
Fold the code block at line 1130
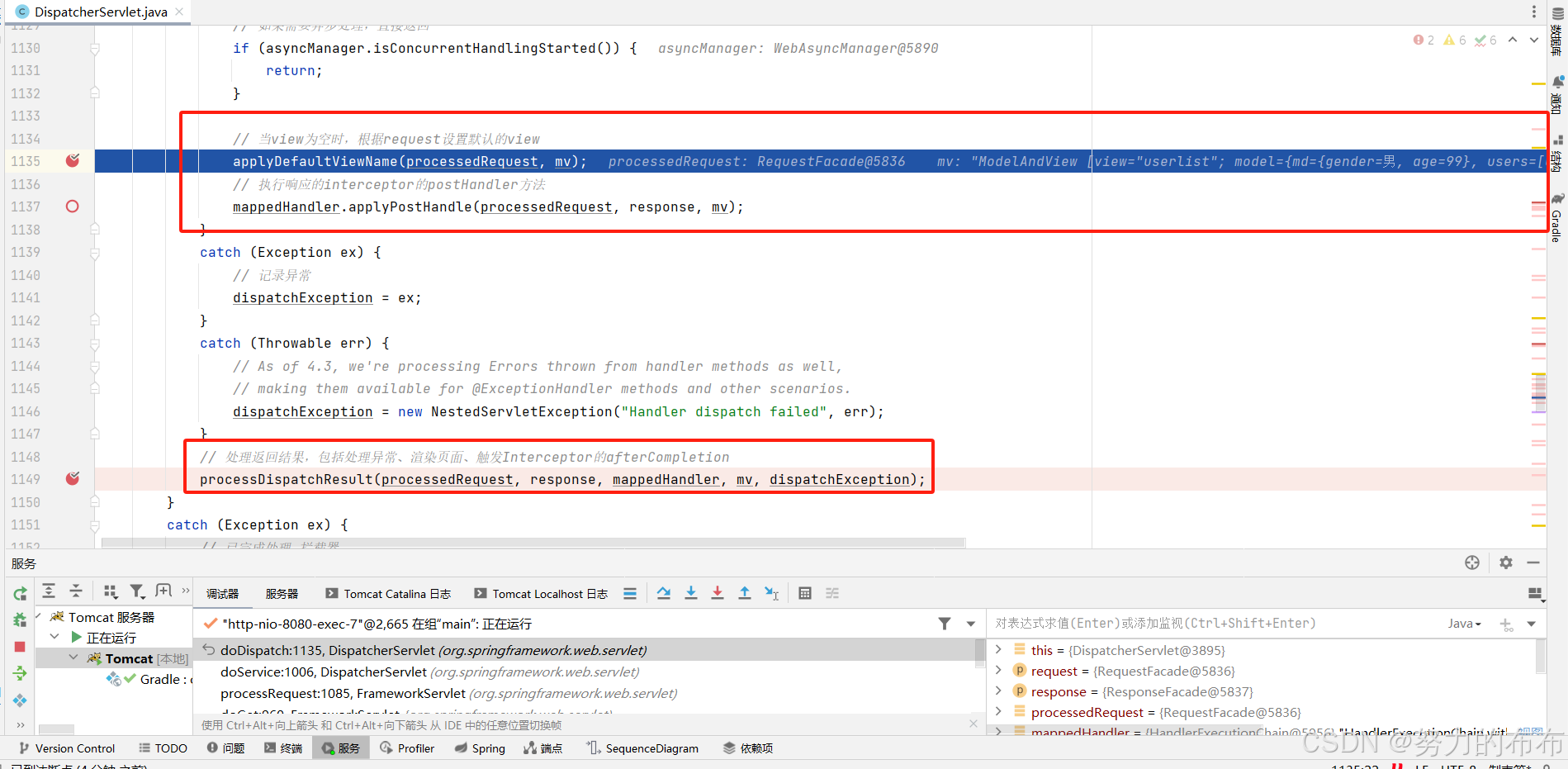pyautogui.click(x=95, y=49)
